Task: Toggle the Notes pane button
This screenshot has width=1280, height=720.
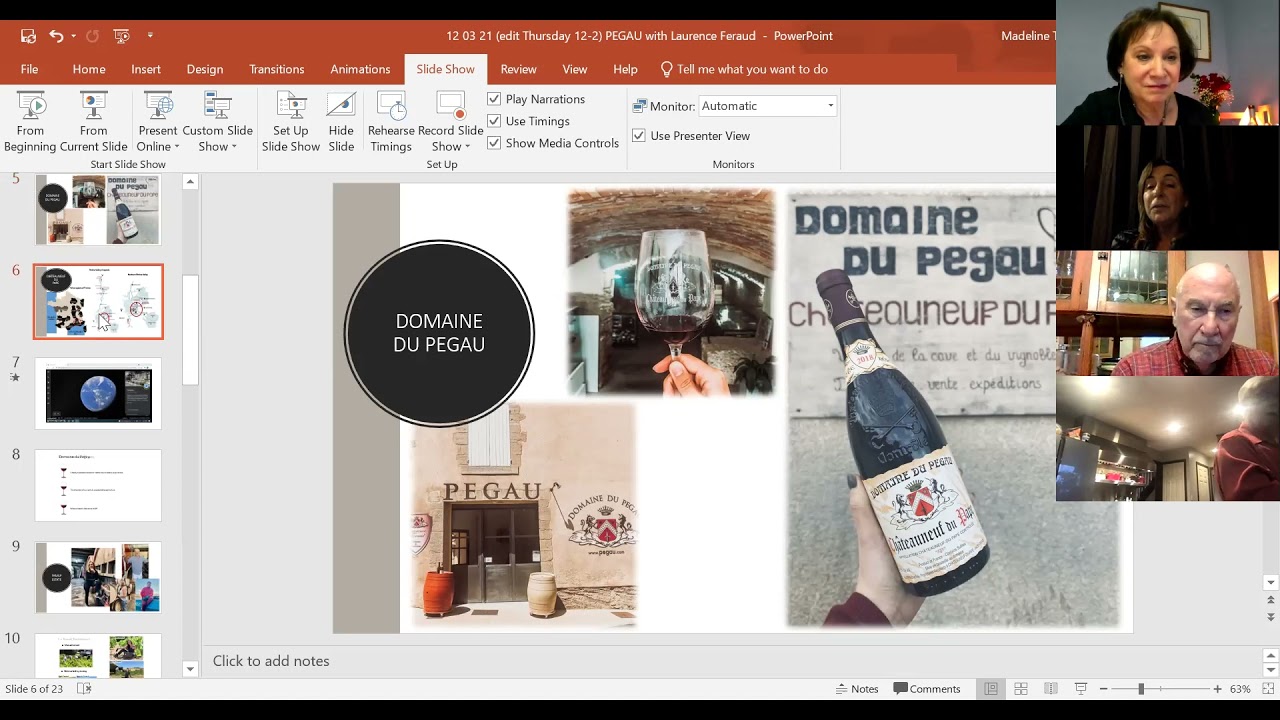Action: pos(856,689)
